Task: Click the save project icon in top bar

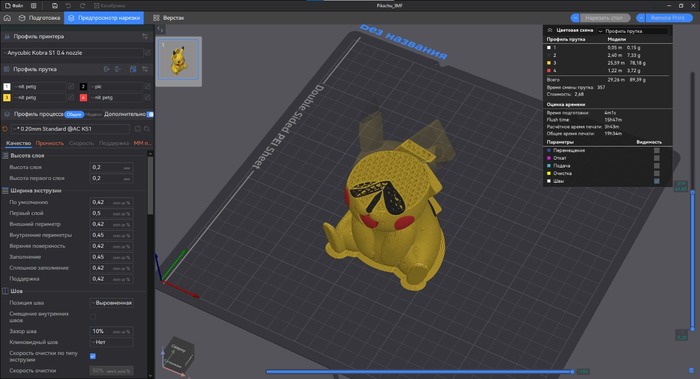Action: 54,6
